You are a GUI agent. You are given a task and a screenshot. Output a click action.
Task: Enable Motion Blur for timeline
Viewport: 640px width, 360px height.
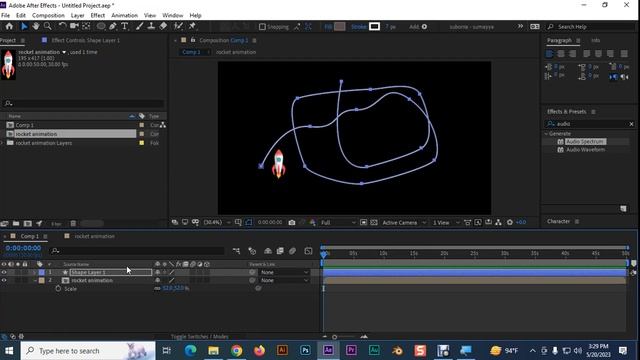[x=292, y=251]
